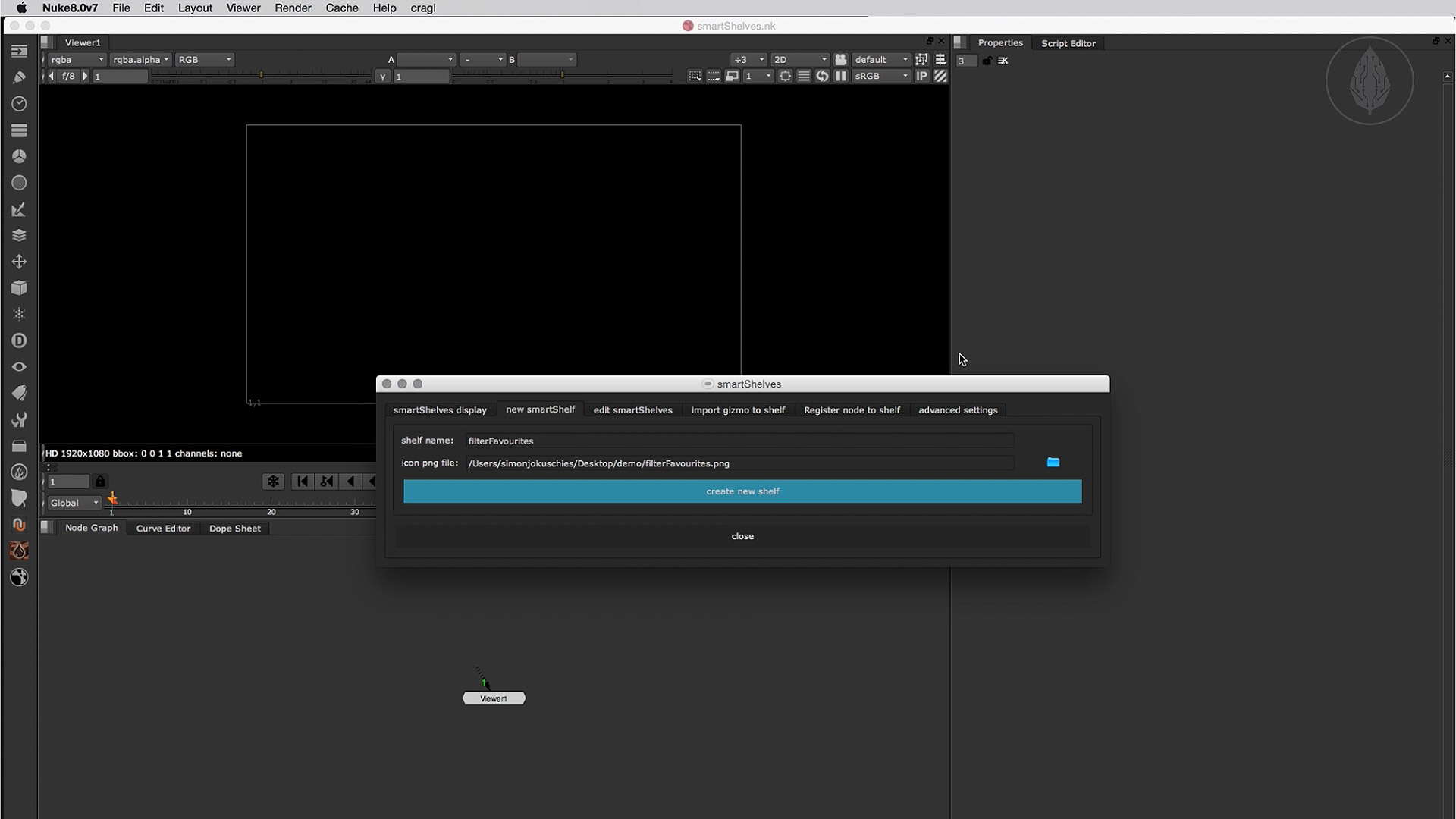1456x819 pixels.
Task: Click the folder browse icon for png file
Action: click(1053, 462)
